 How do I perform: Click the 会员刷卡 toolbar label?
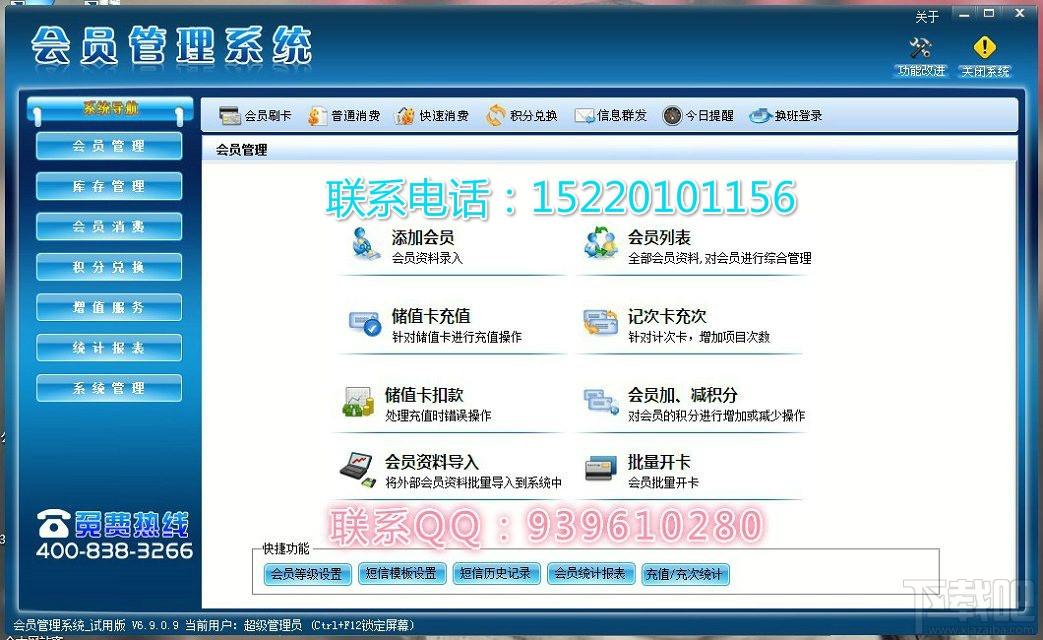coord(268,116)
